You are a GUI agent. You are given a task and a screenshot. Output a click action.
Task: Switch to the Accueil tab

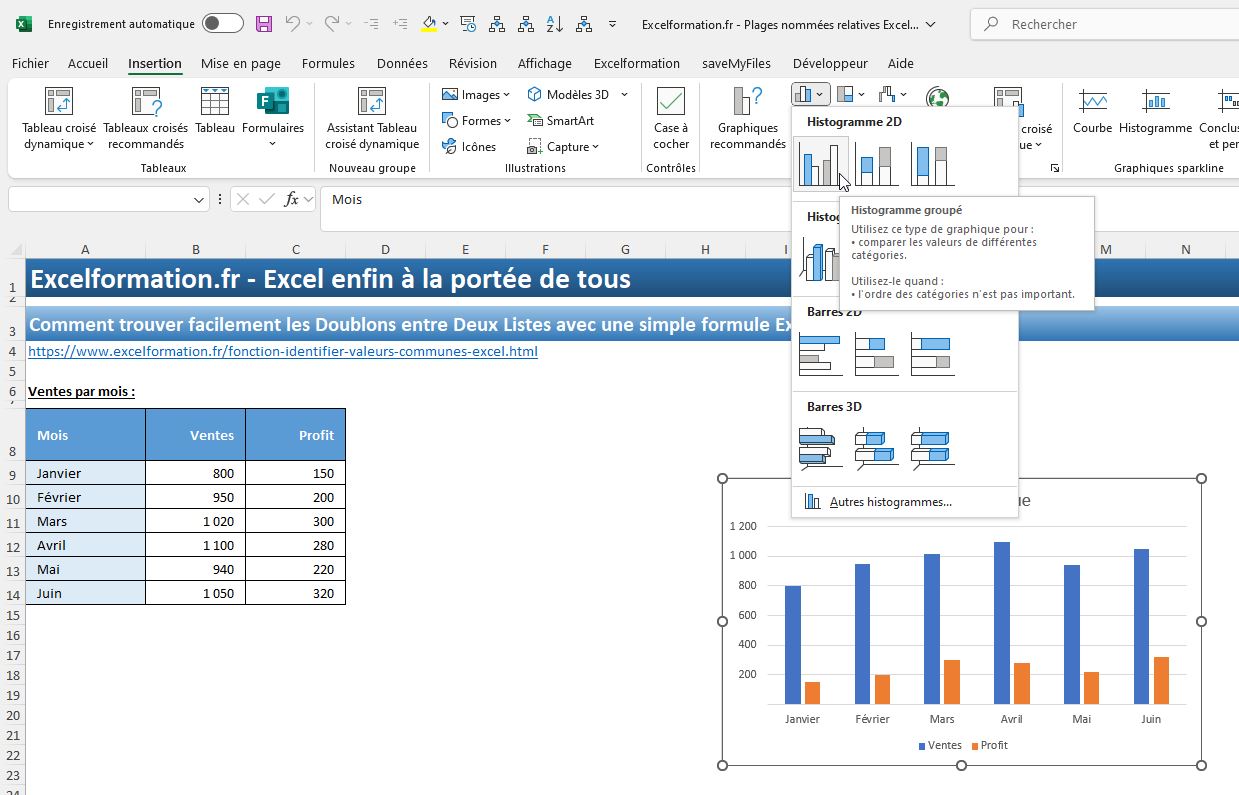pyautogui.click(x=88, y=63)
